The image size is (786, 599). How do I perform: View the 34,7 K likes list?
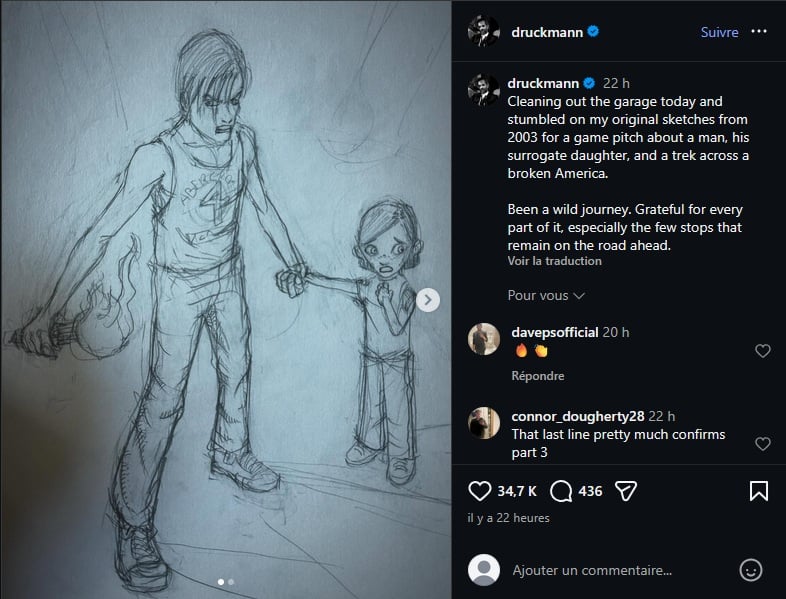click(x=517, y=491)
